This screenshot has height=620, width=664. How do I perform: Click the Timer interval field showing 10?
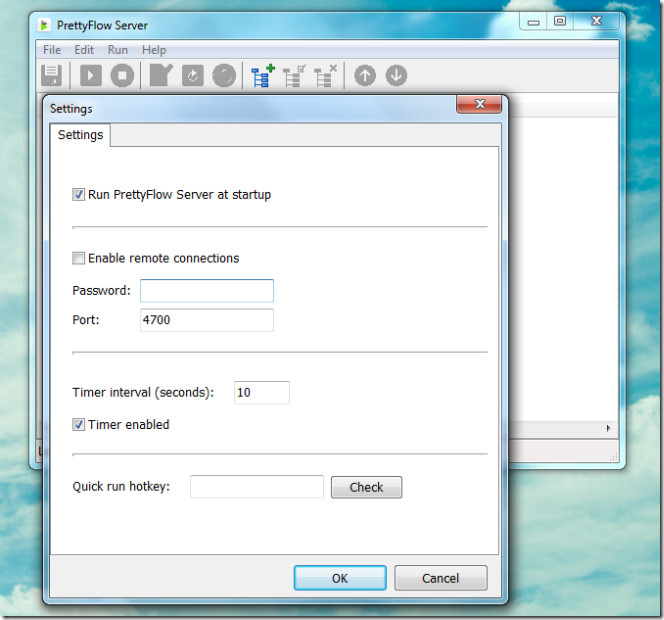262,393
